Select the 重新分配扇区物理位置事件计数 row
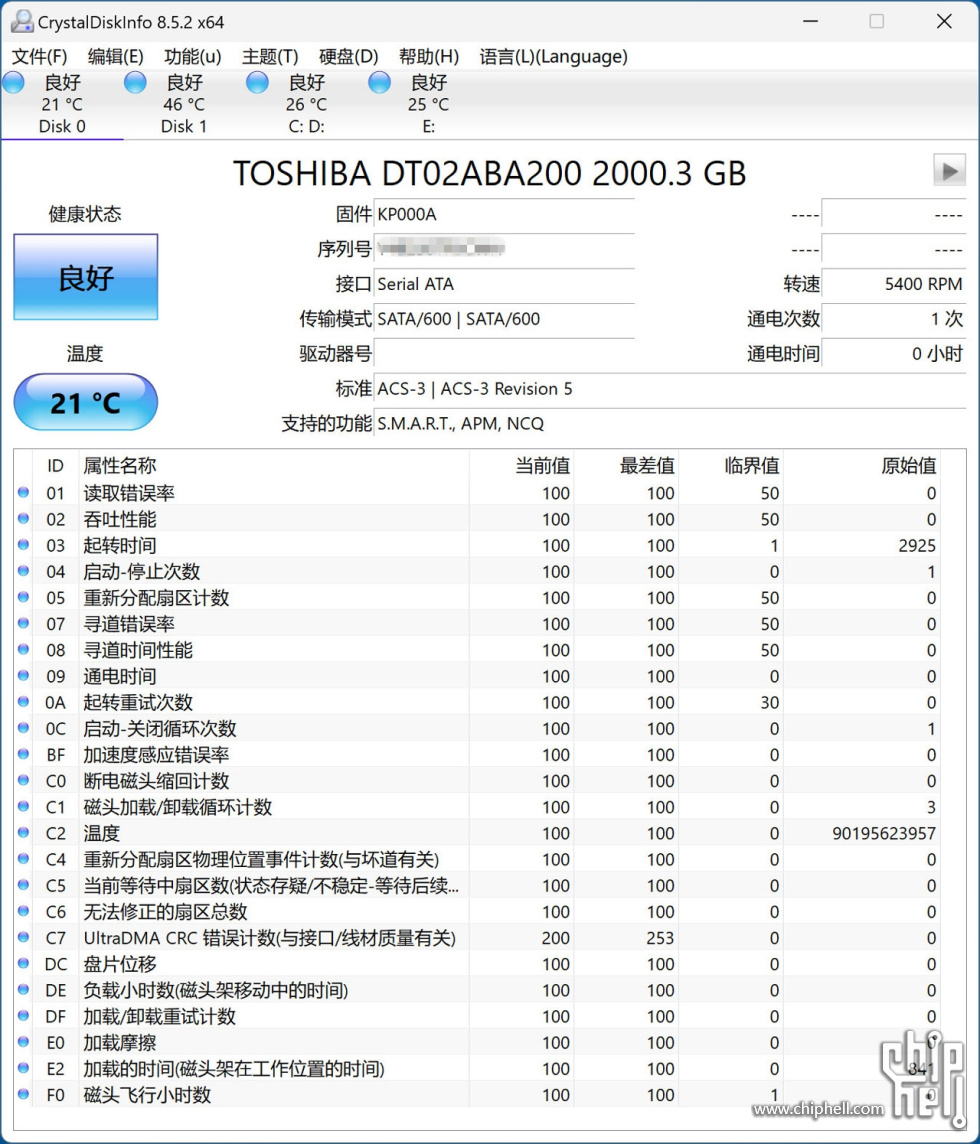The image size is (980, 1144). 478,859
